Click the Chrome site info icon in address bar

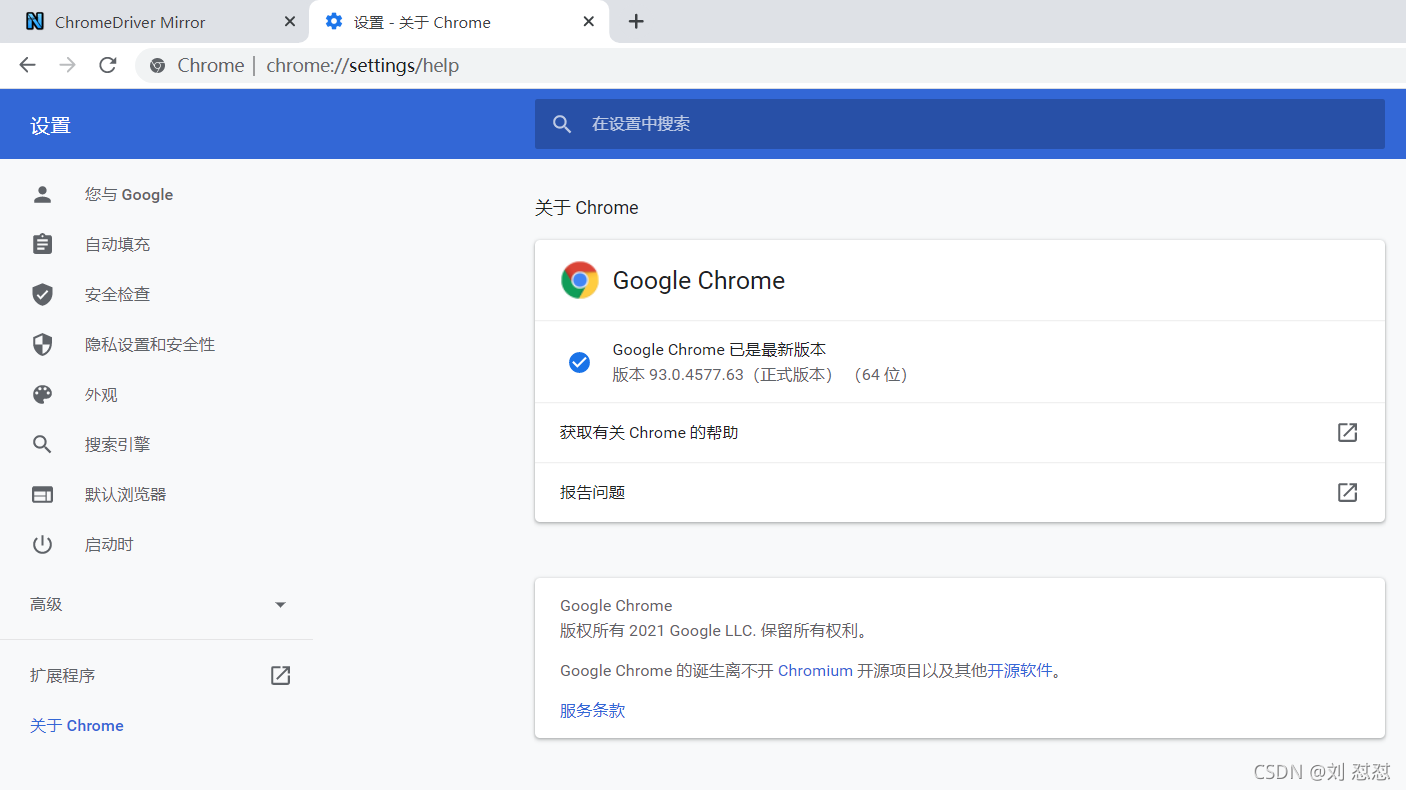[x=157, y=66]
